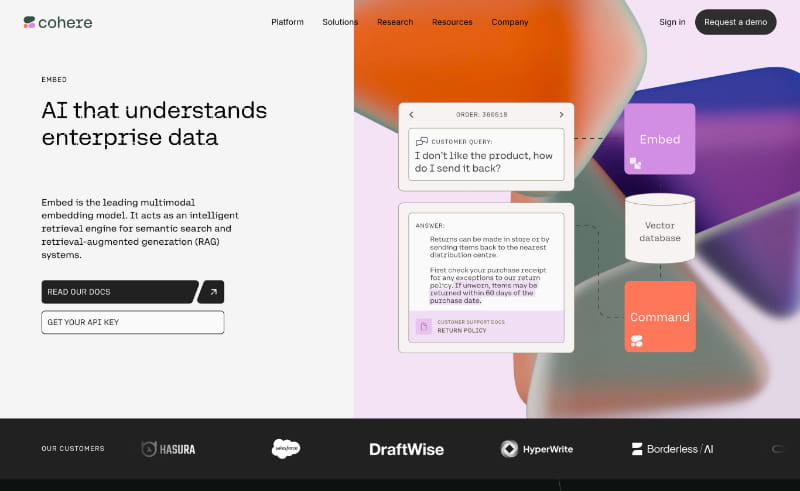Click the Cohere logo
Screen dimensions: 800x491
pos(58,22)
